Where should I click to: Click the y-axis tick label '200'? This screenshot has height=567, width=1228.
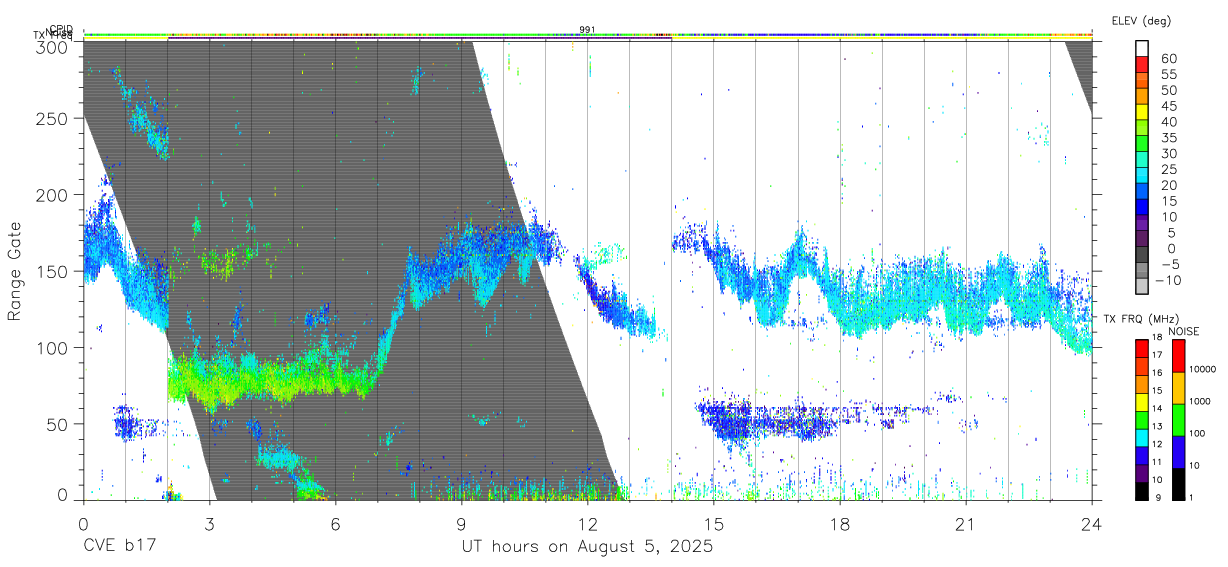tap(52, 195)
